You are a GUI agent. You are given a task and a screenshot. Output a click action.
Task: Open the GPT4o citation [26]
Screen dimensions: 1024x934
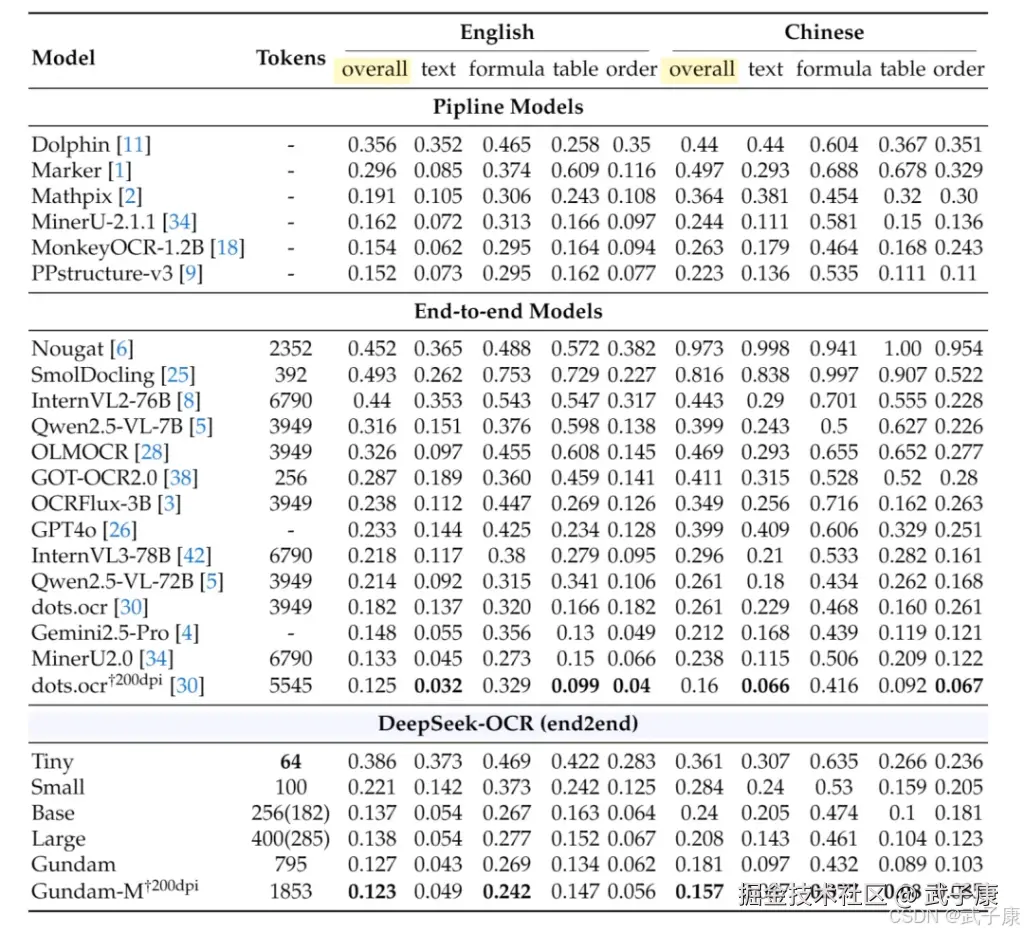(x=120, y=530)
